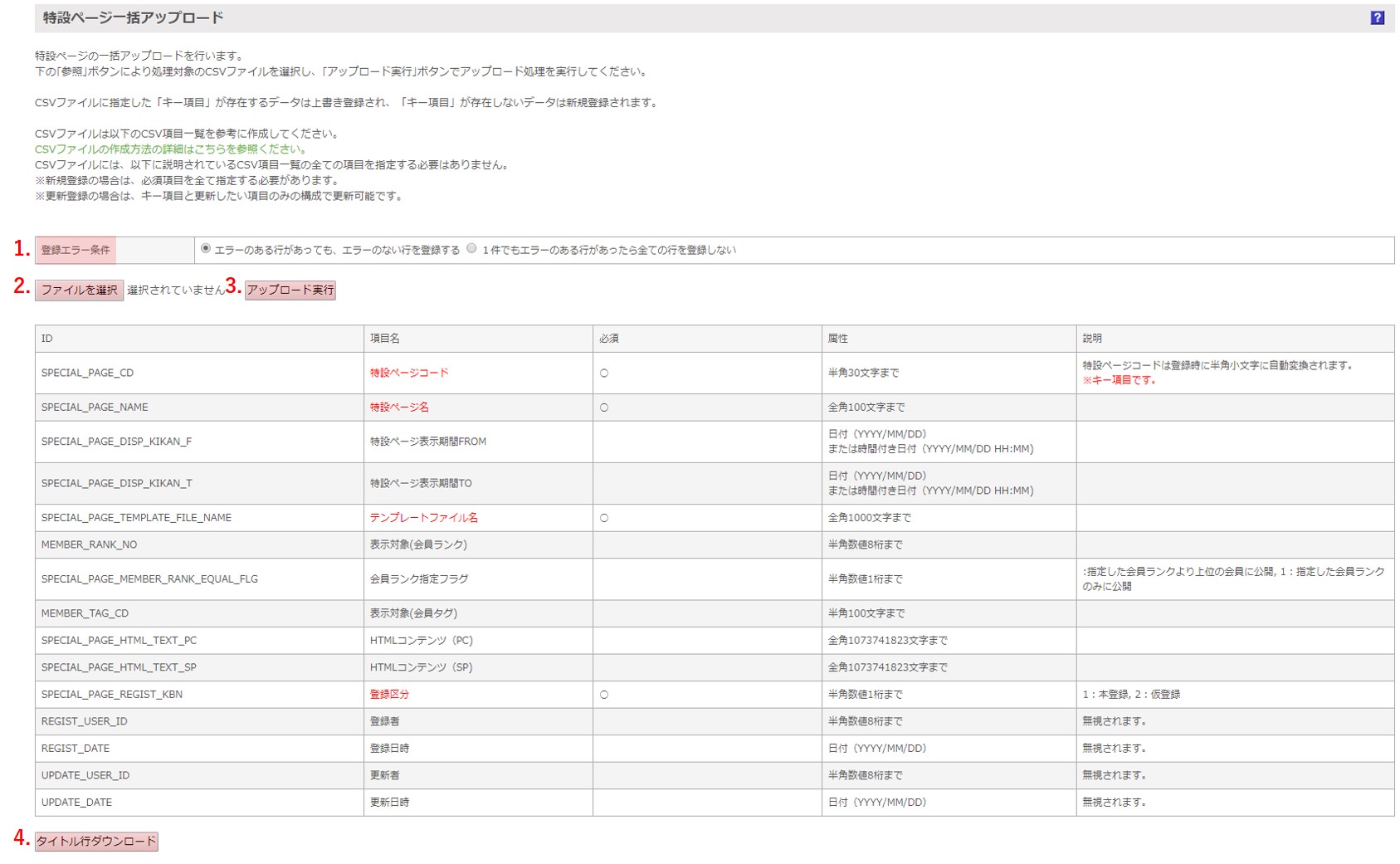Click the MEMBER_TAG_CD cell

pos(85,613)
